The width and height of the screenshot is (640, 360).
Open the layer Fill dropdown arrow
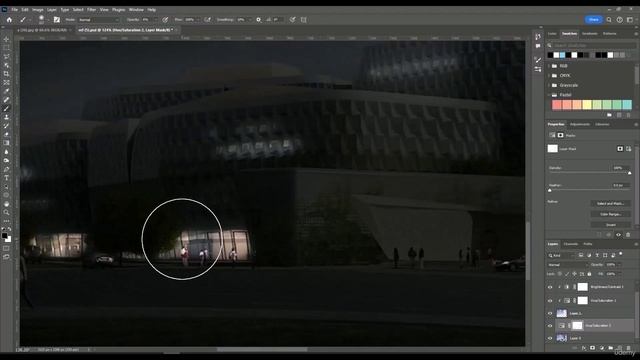(x=619, y=274)
